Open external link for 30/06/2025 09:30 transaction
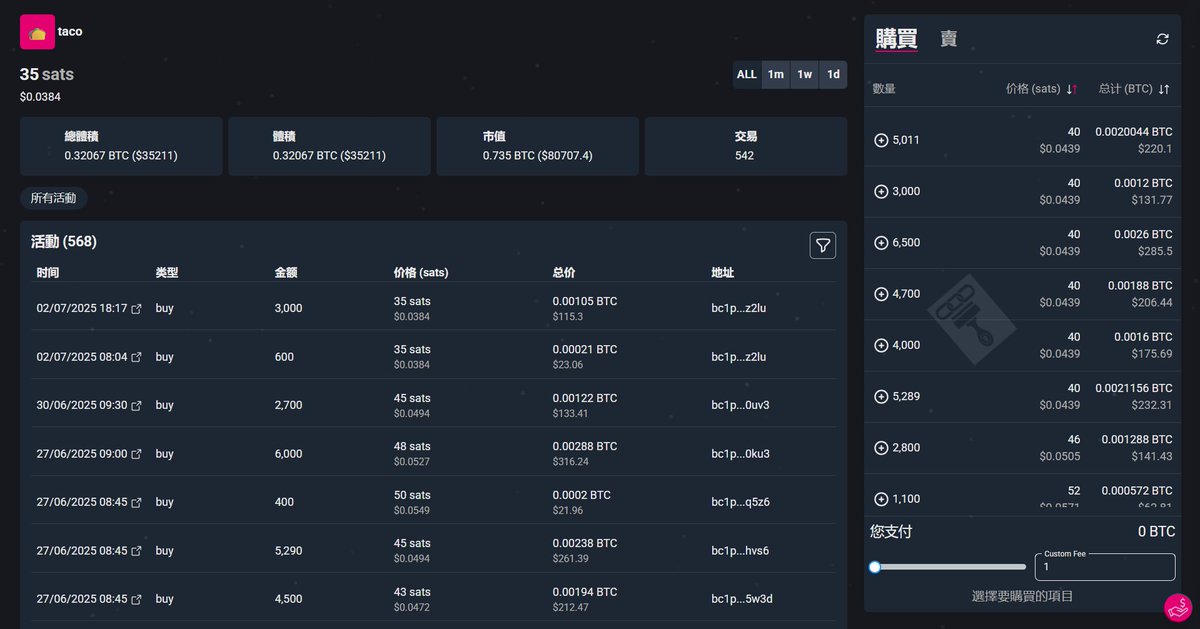The width and height of the screenshot is (1200, 629). 137,406
